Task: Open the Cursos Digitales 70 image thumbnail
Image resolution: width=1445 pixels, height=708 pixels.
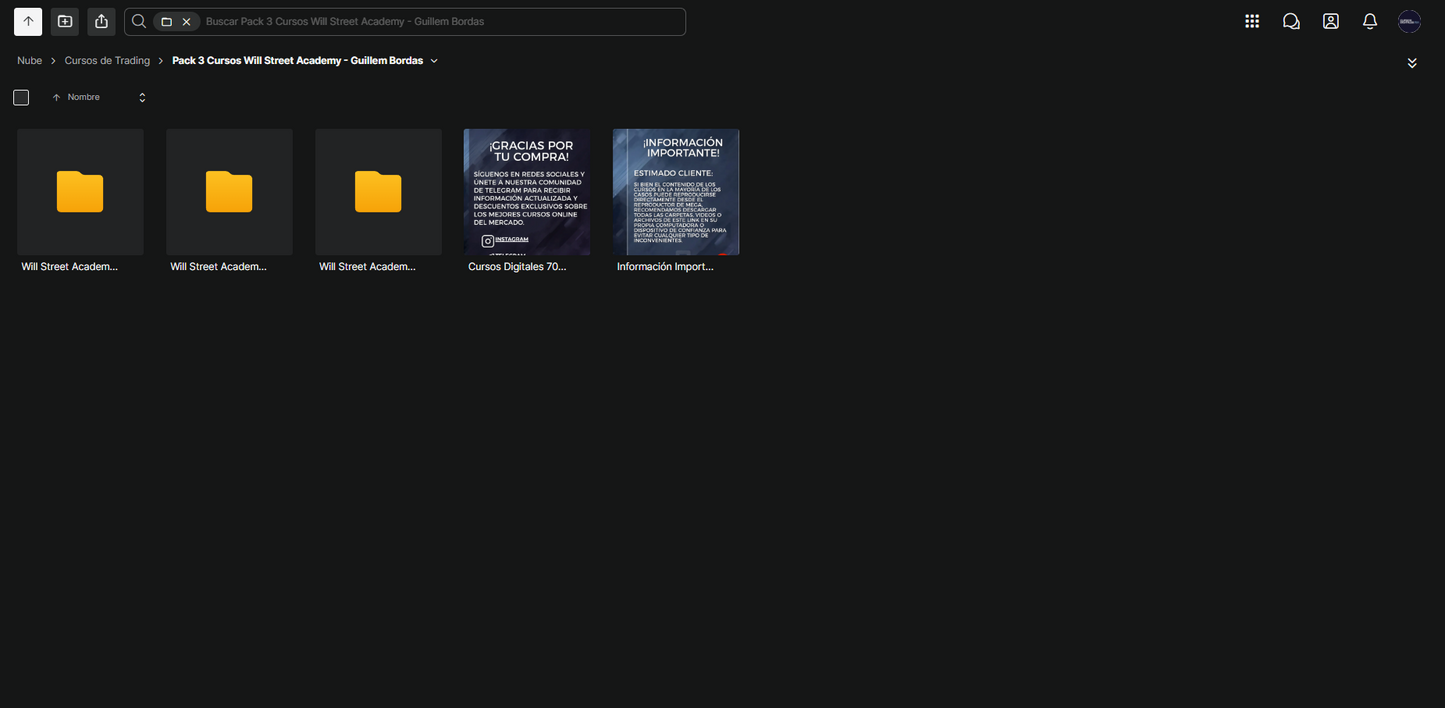Action: point(527,191)
